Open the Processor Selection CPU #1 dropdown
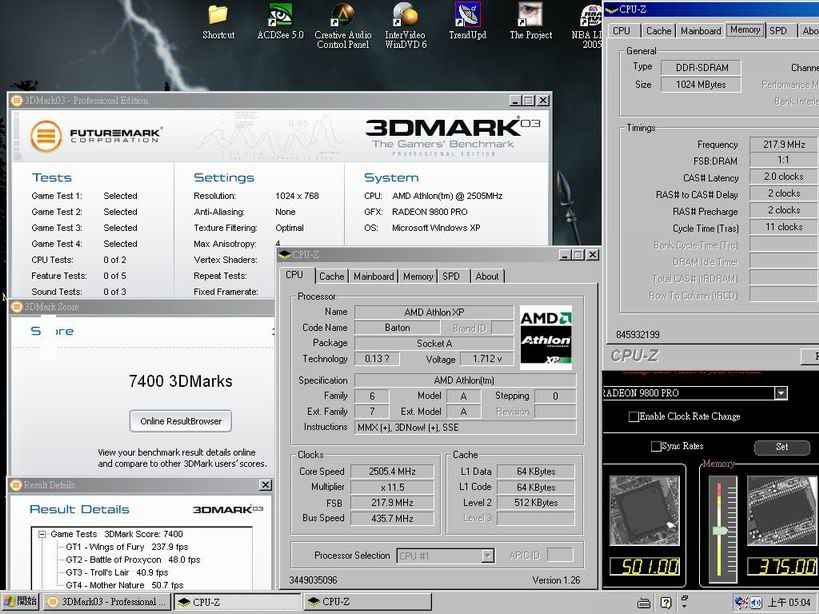Screen dimensions: 819x614 coord(487,556)
